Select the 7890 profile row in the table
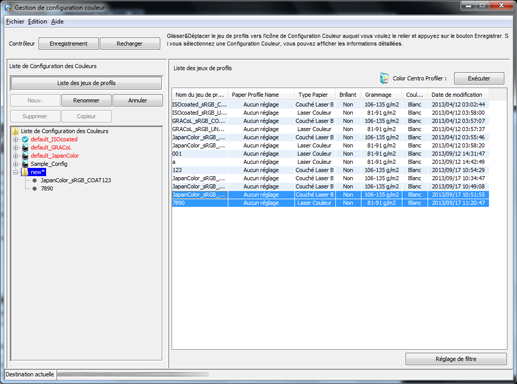Image resolution: width=517 pixels, height=384 pixels. [x=330, y=203]
